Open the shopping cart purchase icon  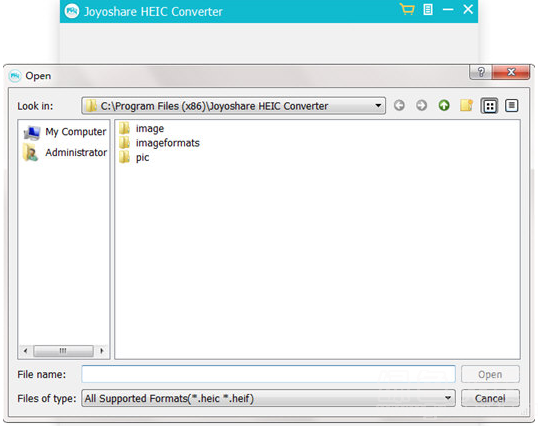coord(407,9)
